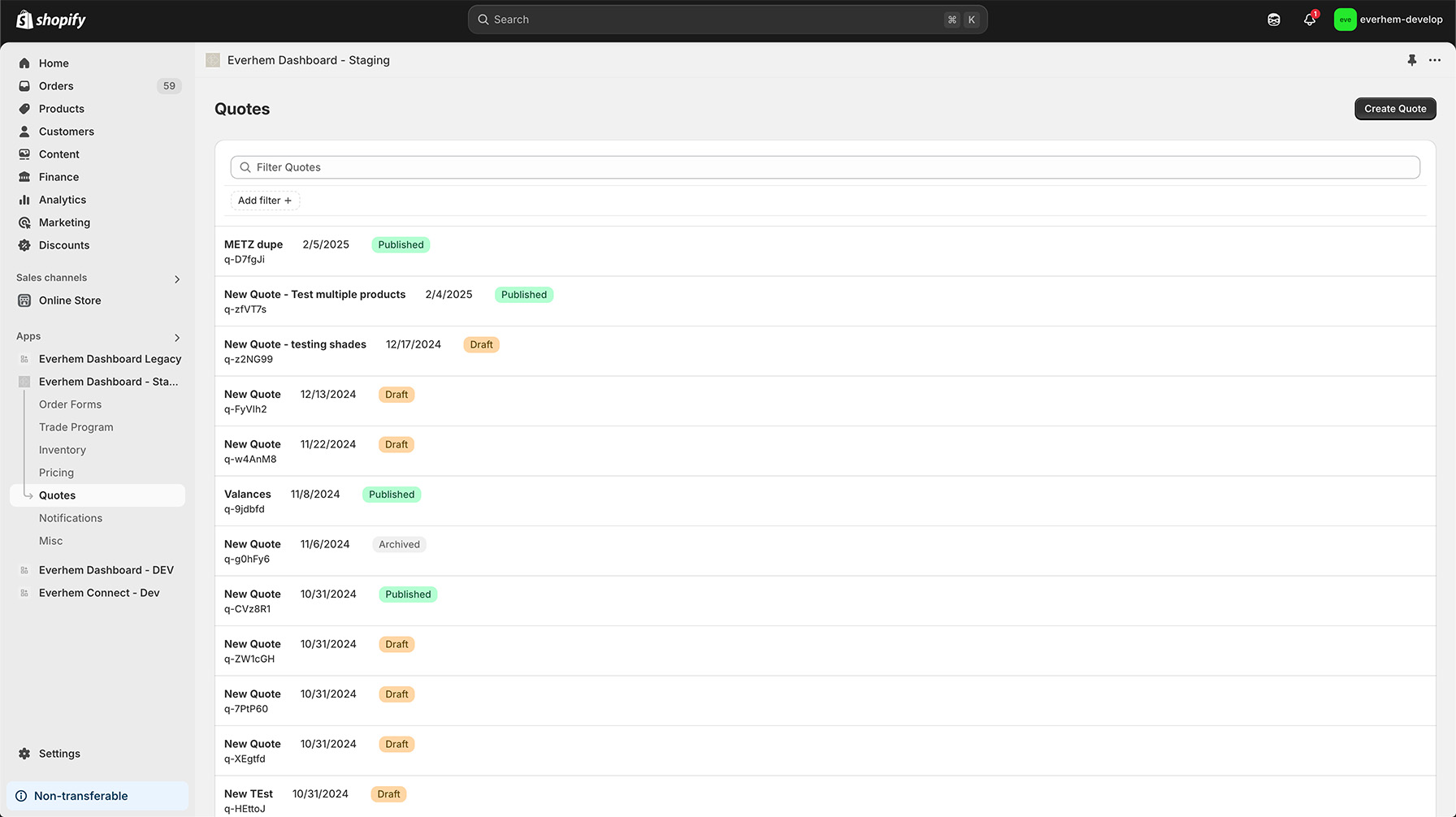The image size is (1456, 817).
Task: Expand the Sales channels section chevron
Action: point(177,279)
